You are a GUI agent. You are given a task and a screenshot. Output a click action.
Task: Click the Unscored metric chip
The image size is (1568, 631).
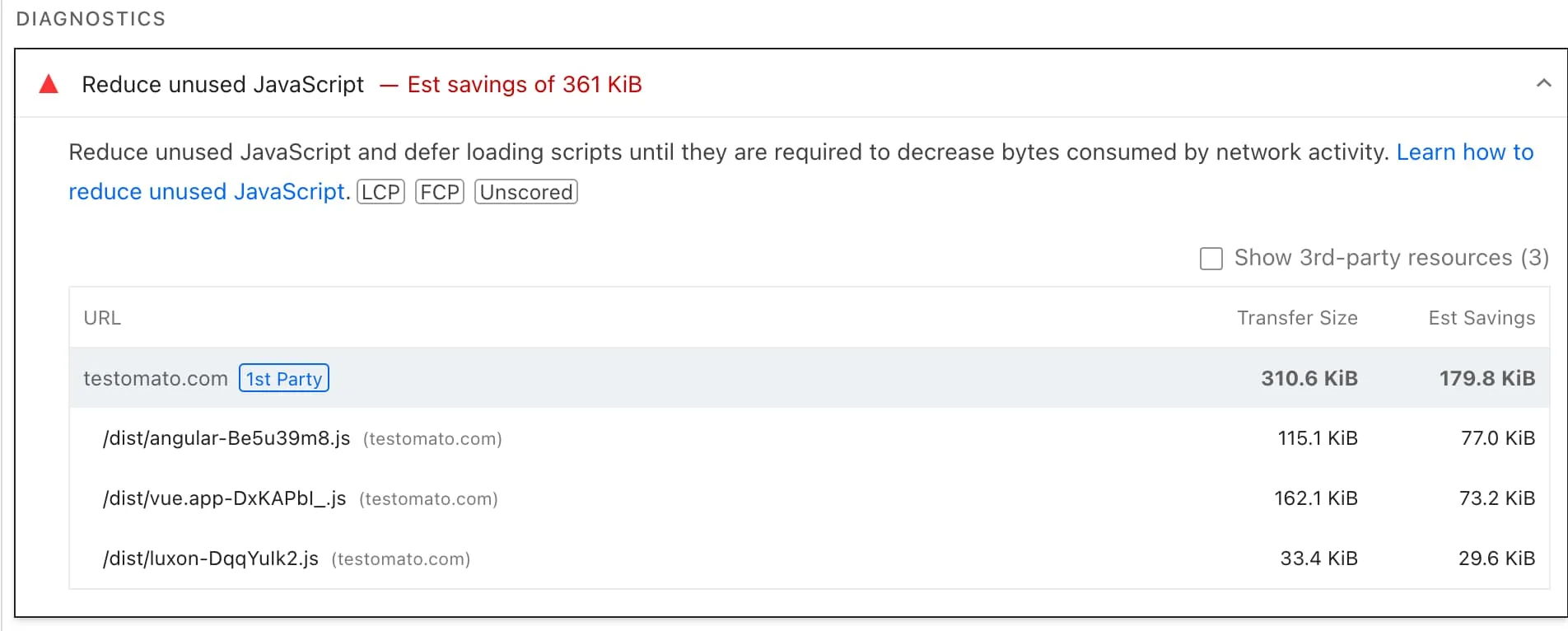[525, 191]
